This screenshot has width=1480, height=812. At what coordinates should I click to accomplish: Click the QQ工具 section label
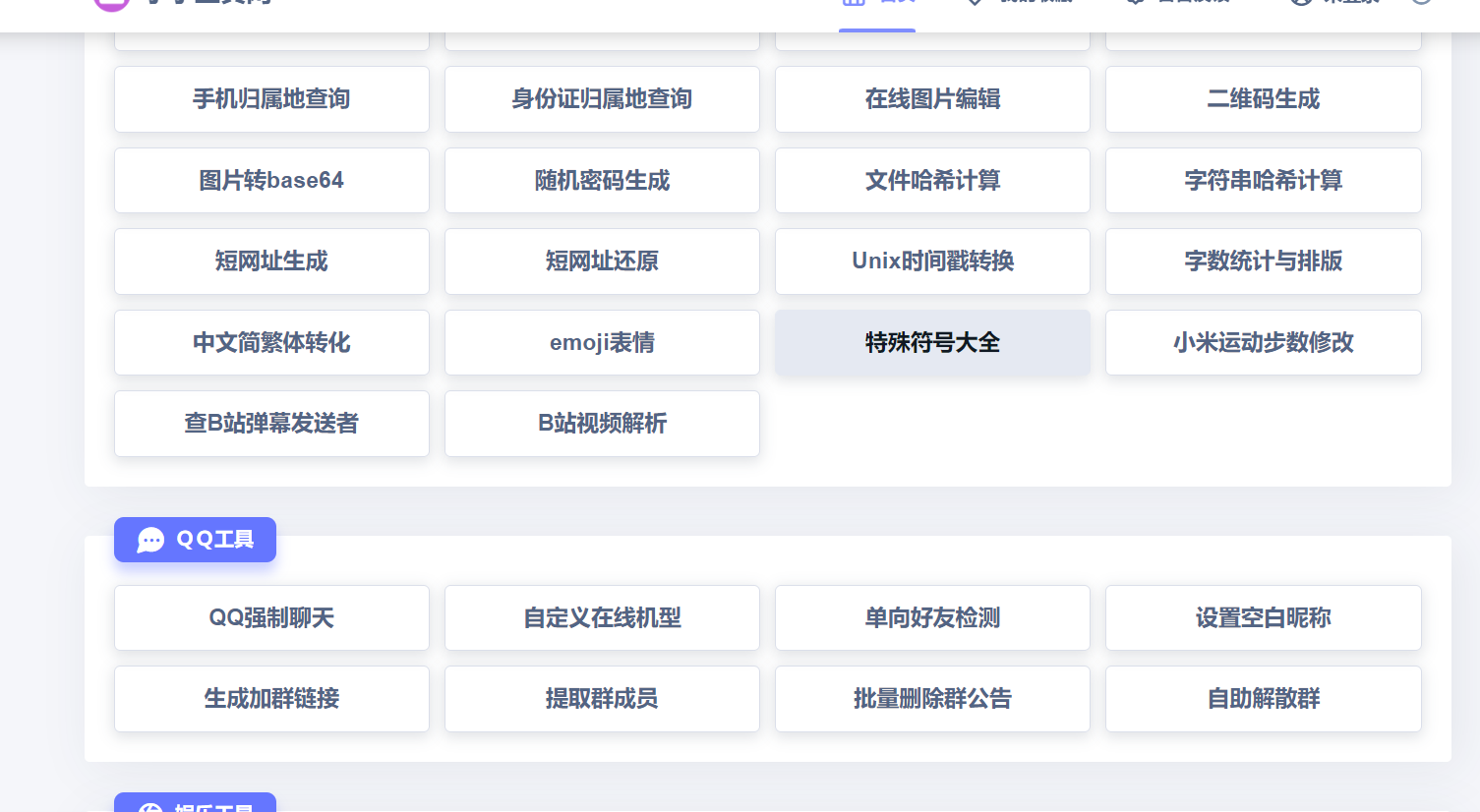[x=195, y=540]
